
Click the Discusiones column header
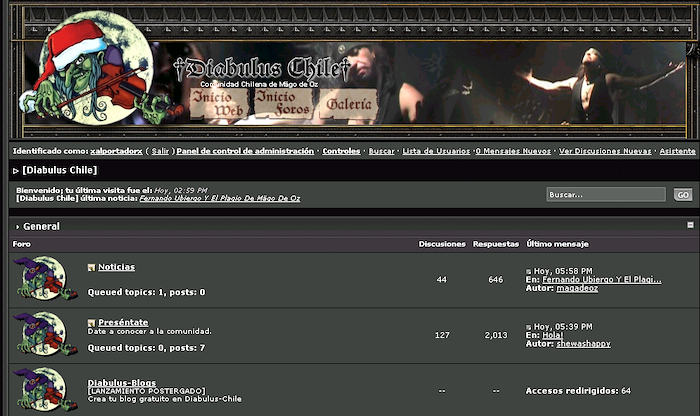coord(442,244)
